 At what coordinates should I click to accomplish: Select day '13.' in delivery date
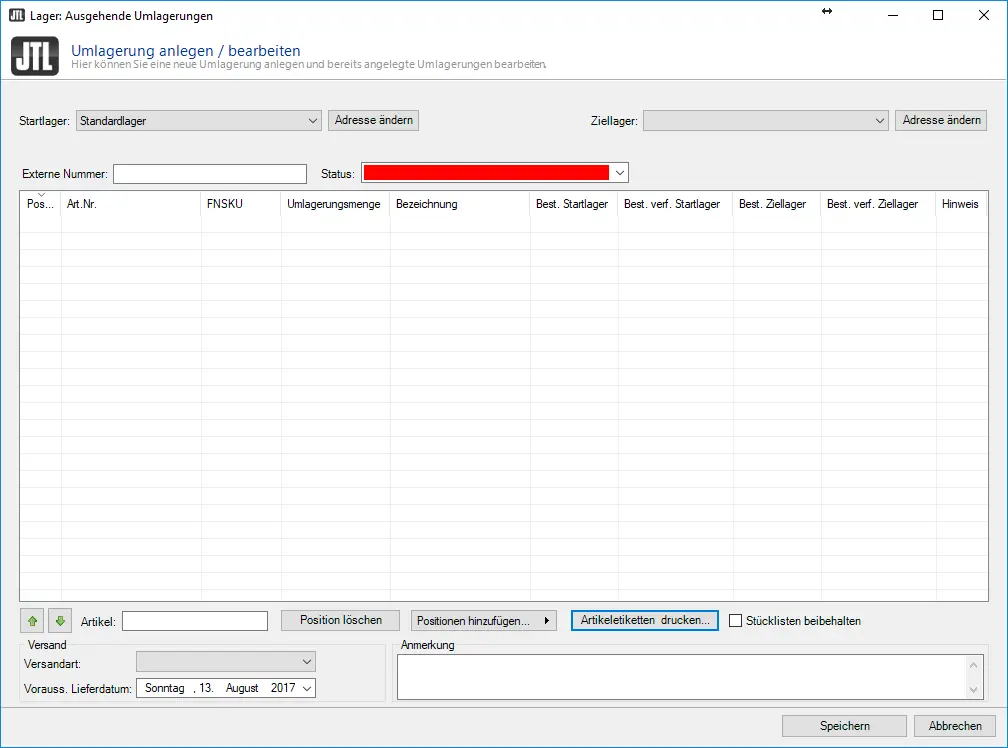(x=206, y=688)
